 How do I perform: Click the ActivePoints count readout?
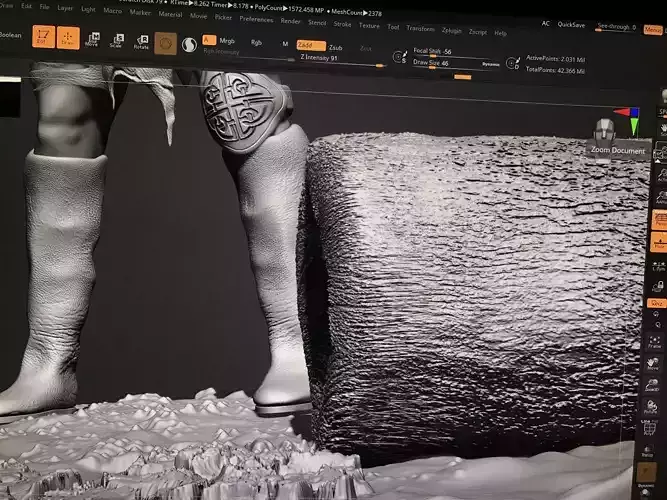click(555, 59)
